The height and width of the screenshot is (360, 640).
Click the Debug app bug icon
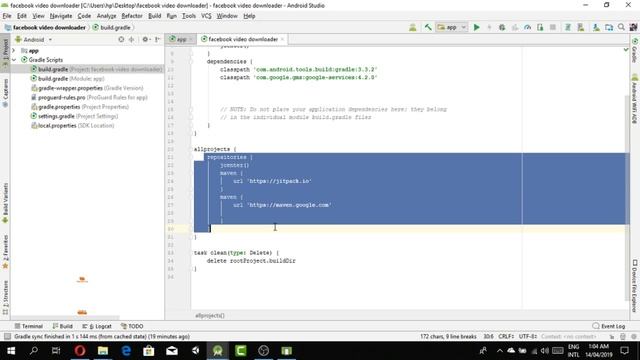pos(502,27)
